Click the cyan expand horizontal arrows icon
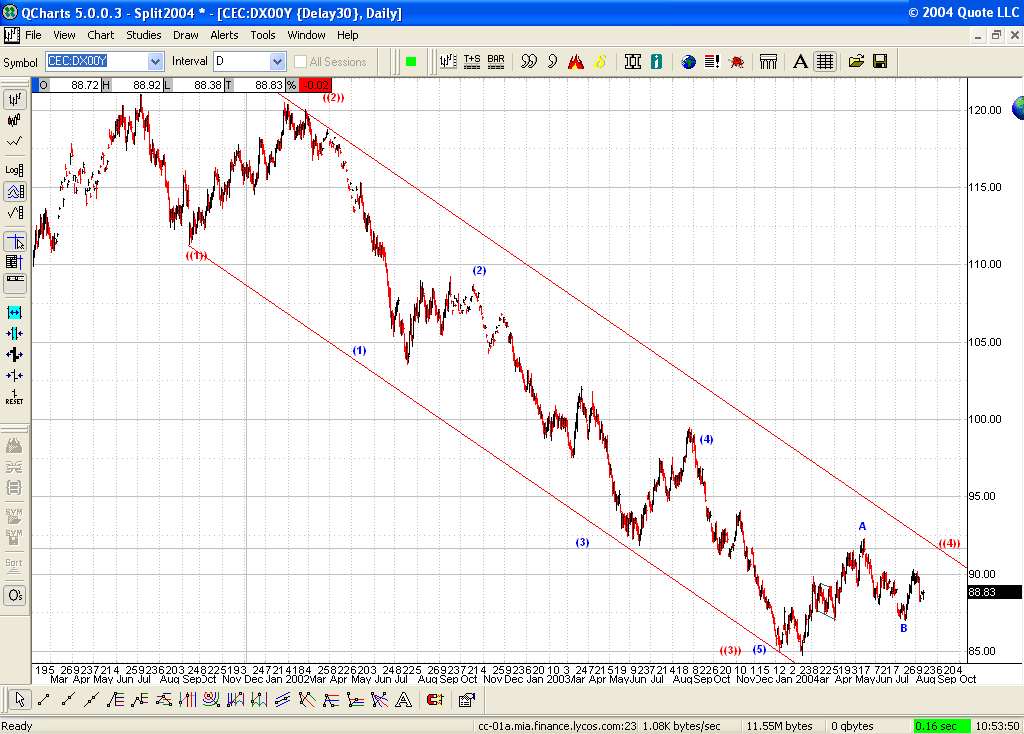 pyautogui.click(x=14, y=313)
